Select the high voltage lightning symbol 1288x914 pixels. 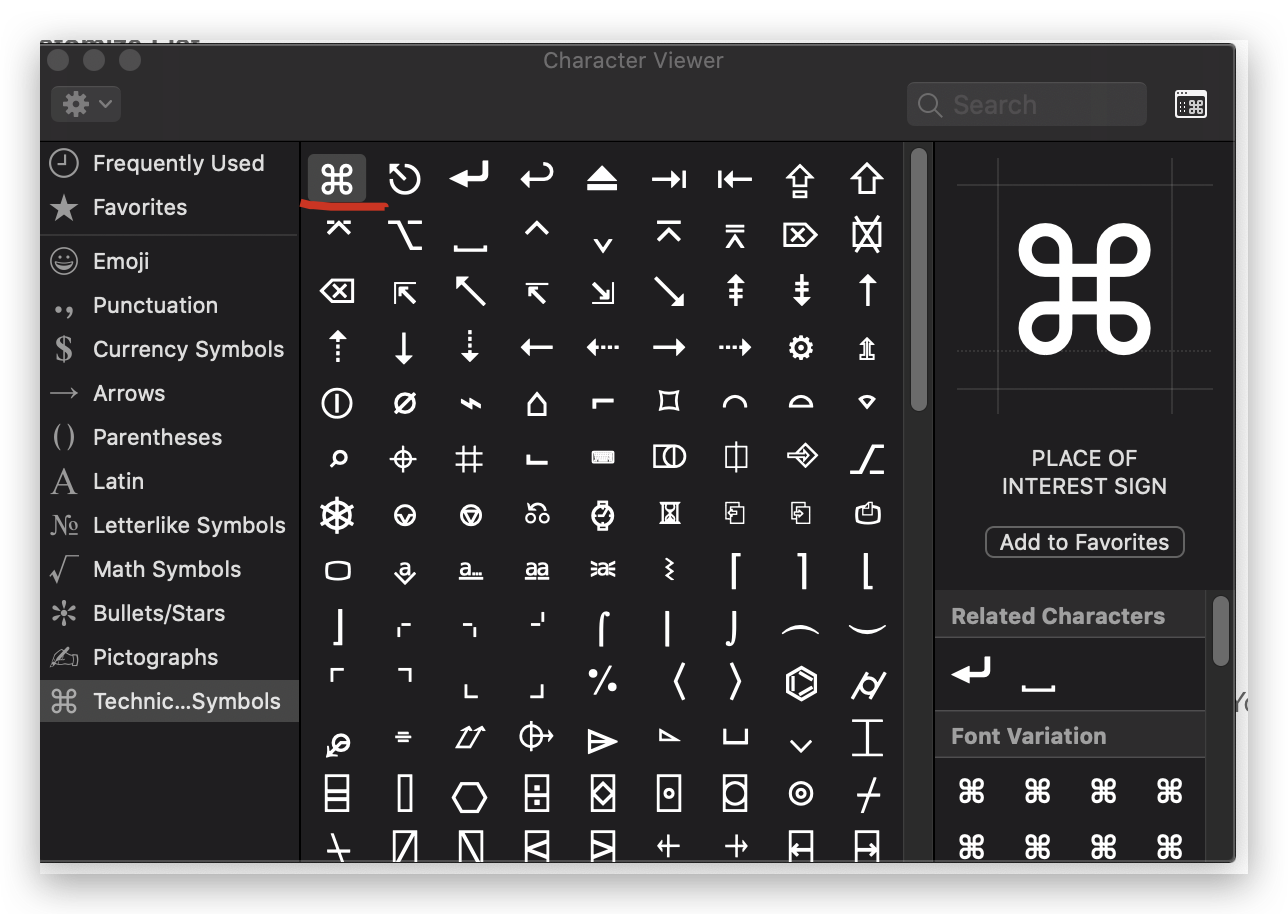click(x=469, y=404)
